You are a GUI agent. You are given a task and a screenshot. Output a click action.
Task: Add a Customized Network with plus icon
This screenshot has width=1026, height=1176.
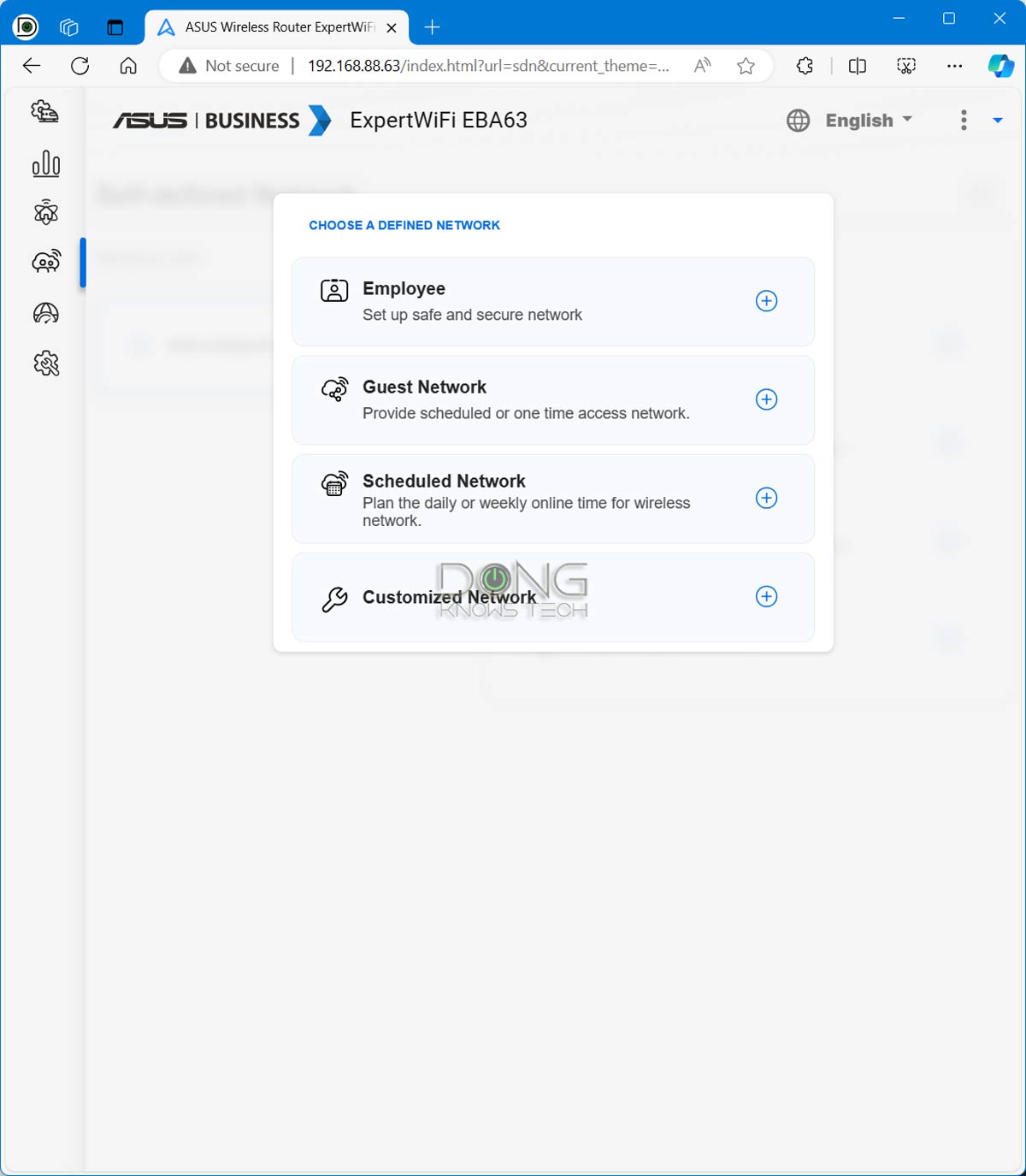(766, 597)
